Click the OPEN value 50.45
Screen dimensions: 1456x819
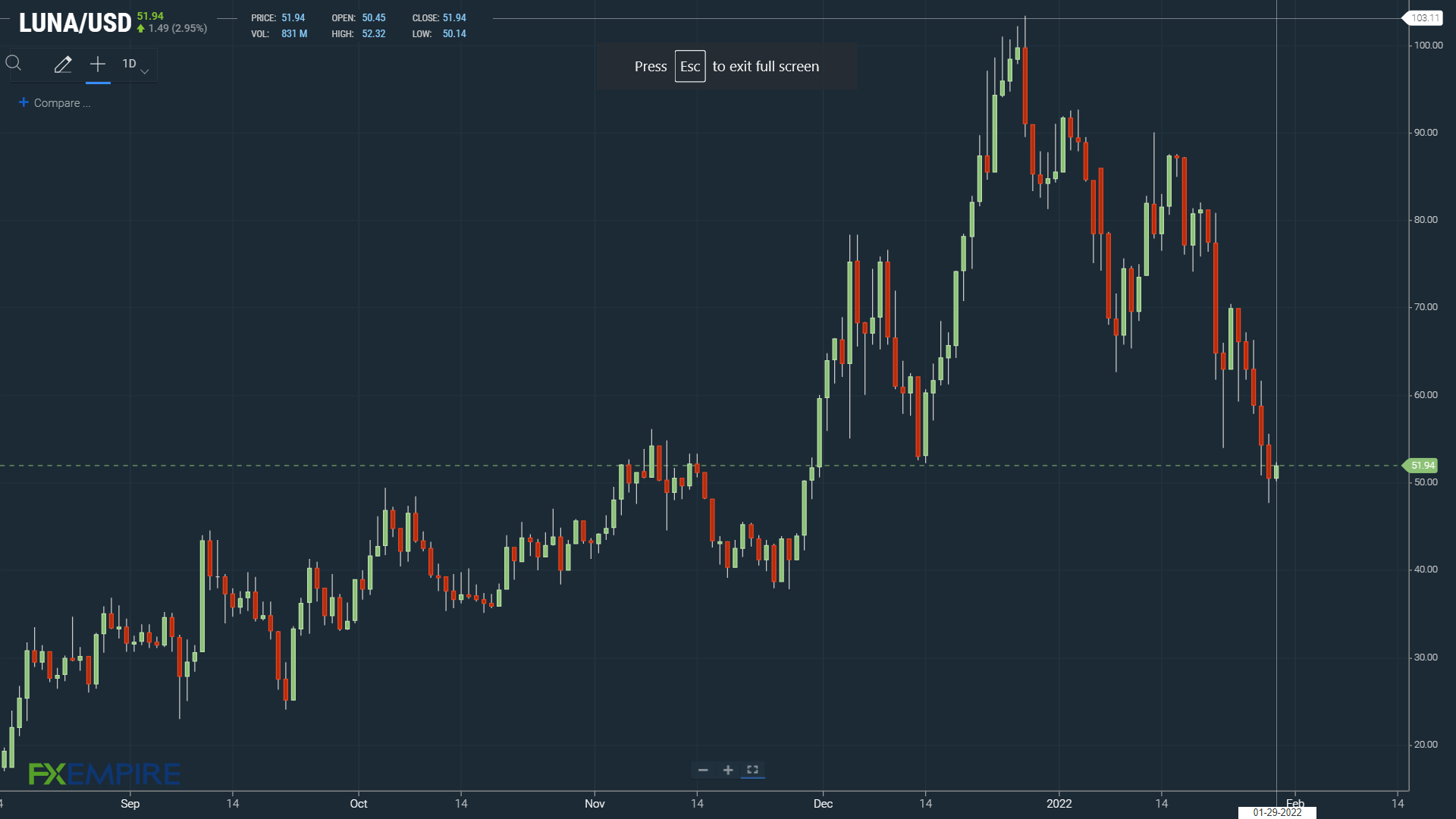pos(374,18)
